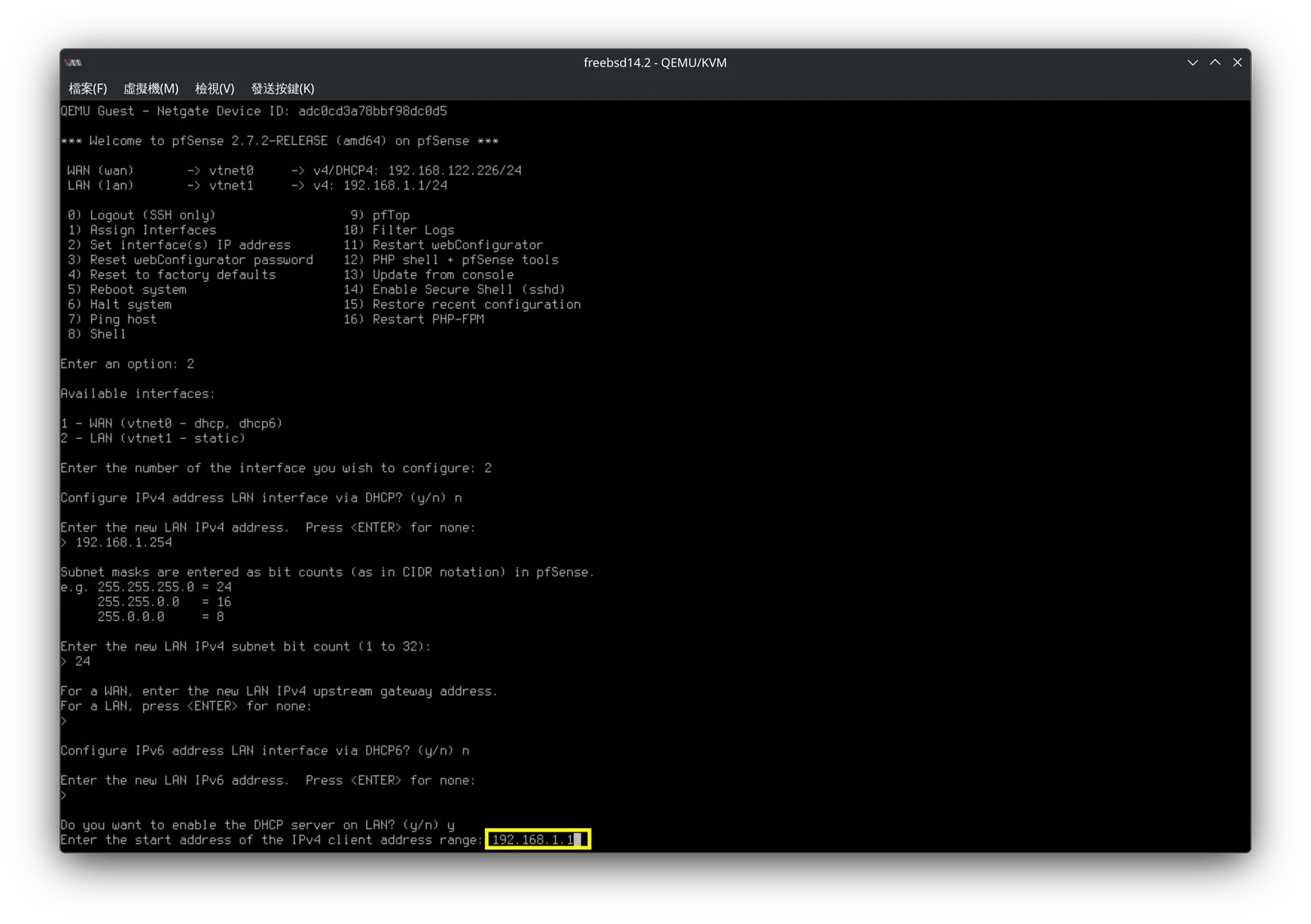Viewport: 1311px width, 924px height.
Task: Click the Netgate Device ID line
Action: 254,111
